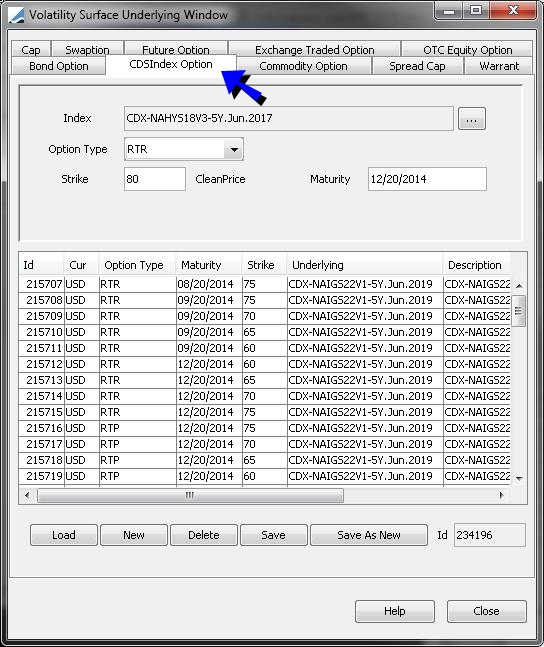Open the Index browse ellipsis button

472,119
